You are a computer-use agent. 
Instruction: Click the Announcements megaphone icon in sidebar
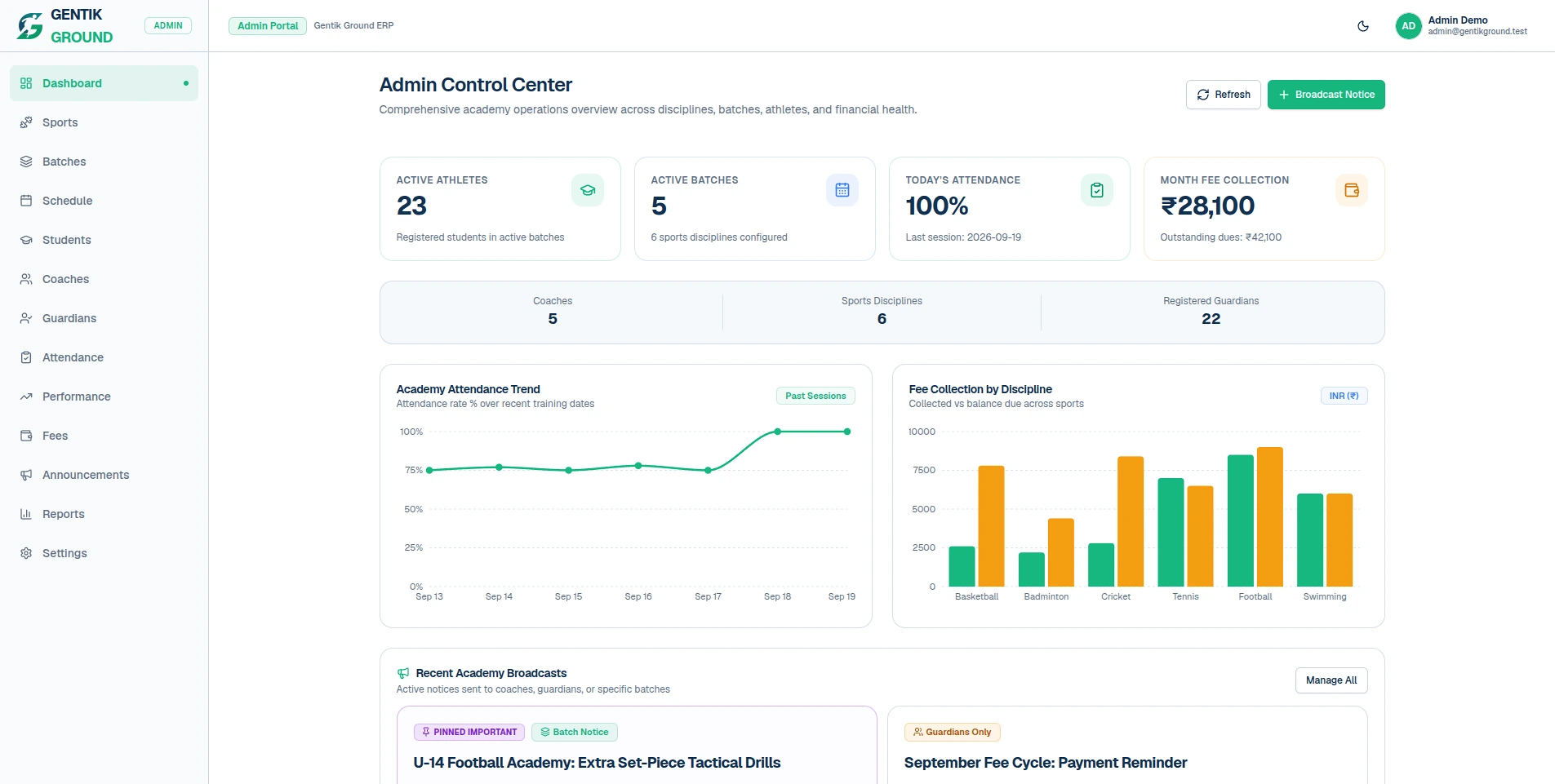(x=26, y=475)
